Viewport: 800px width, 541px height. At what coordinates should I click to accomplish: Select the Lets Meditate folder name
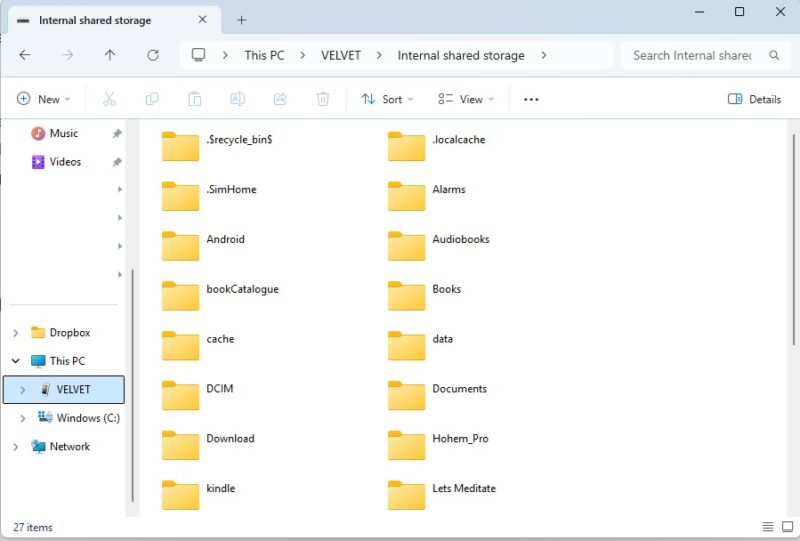pos(464,488)
